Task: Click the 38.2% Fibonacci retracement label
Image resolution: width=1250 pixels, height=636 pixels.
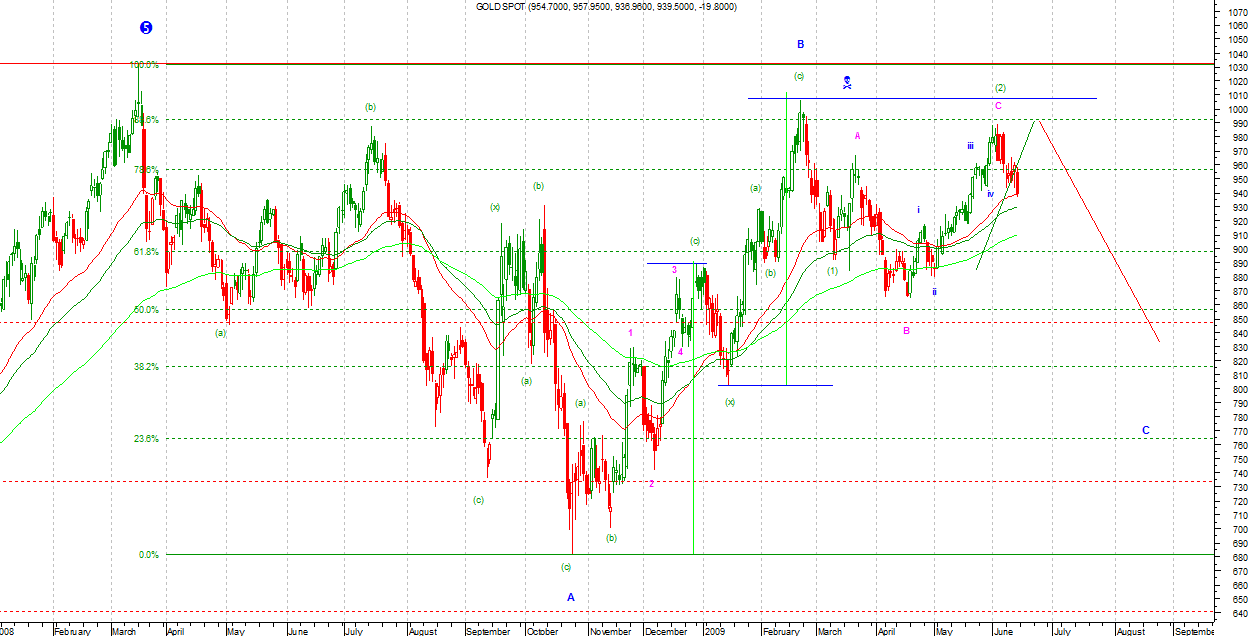Action: tap(145, 367)
